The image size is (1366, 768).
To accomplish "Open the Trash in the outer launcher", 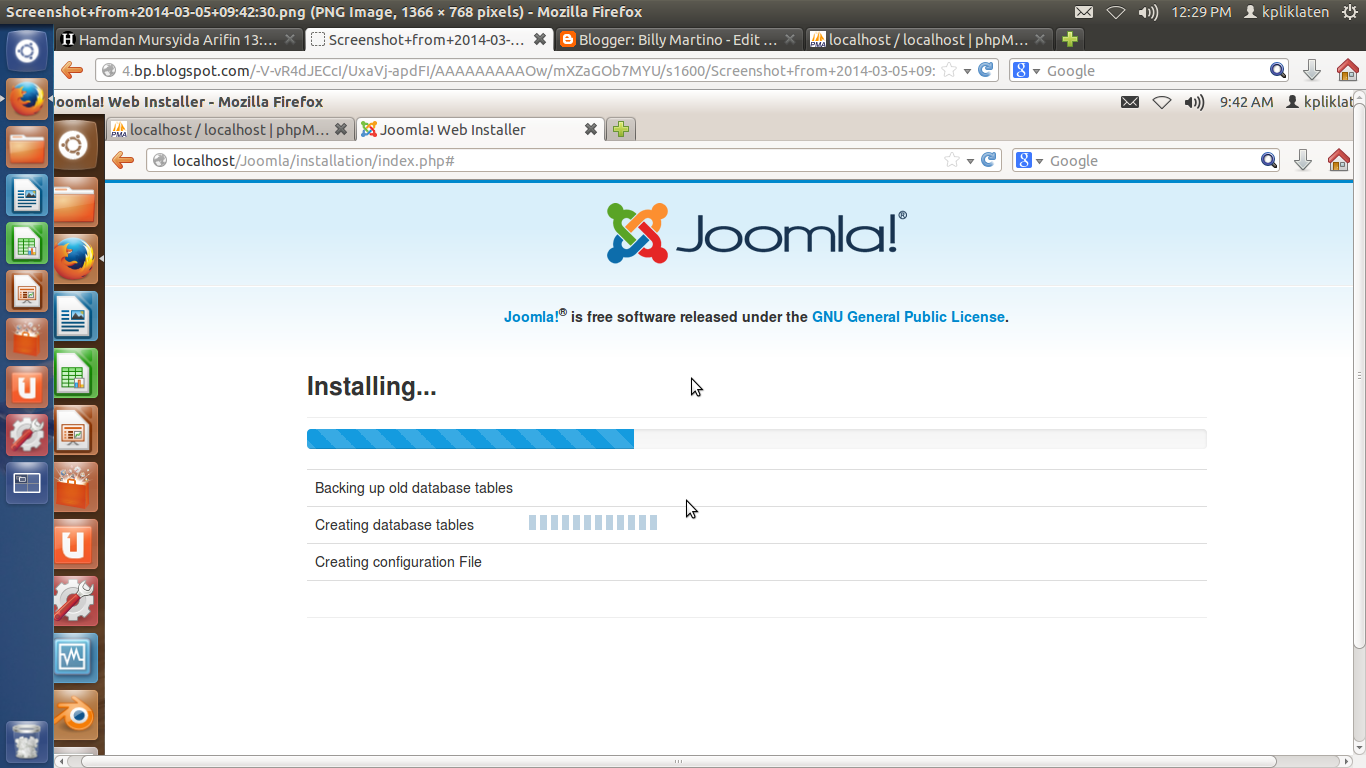I will (x=27, y=741).
